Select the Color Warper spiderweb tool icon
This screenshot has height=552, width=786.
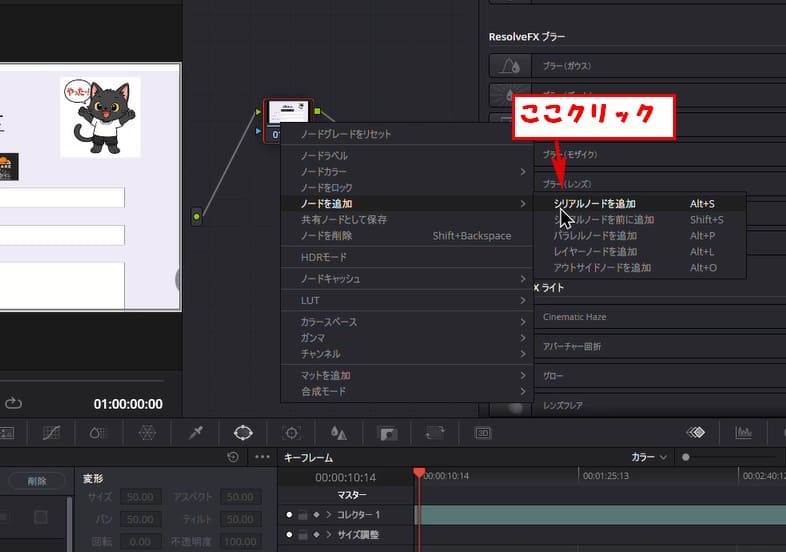pyautogui.click(x=147, y=433)
